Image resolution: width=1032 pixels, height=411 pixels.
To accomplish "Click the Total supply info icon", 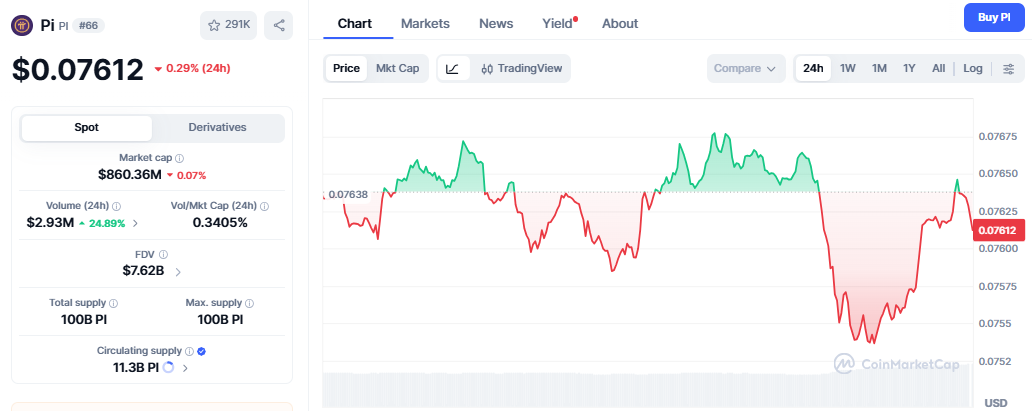I will pyautogui.click(x=113, y=303).
